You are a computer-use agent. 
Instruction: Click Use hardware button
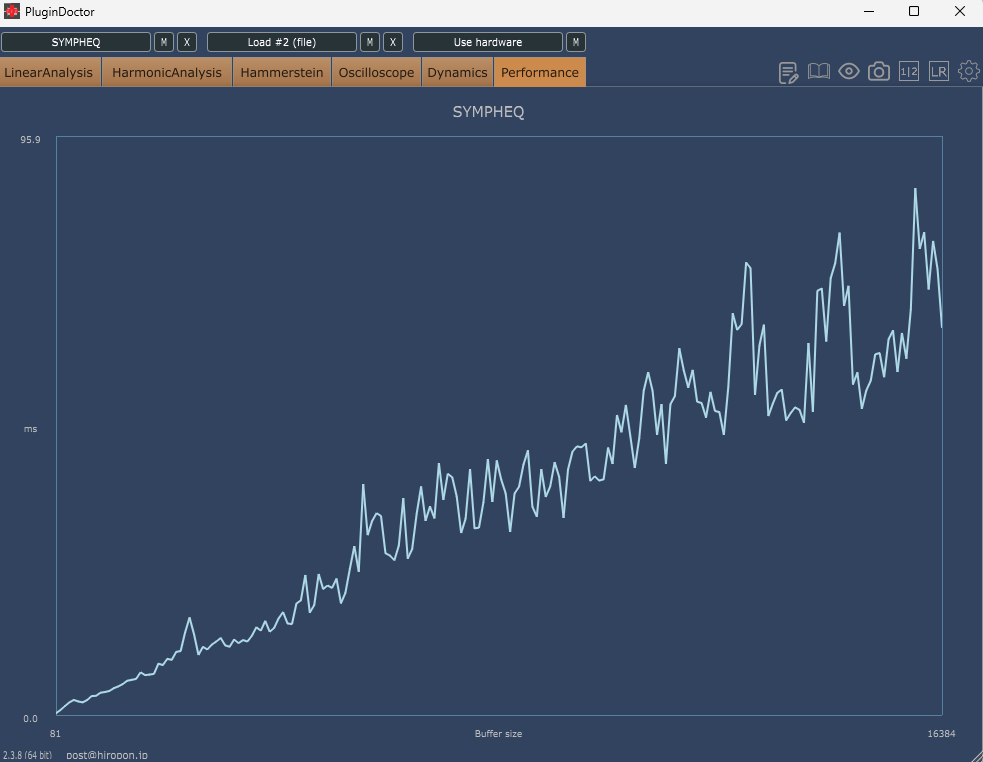[488, 42]
